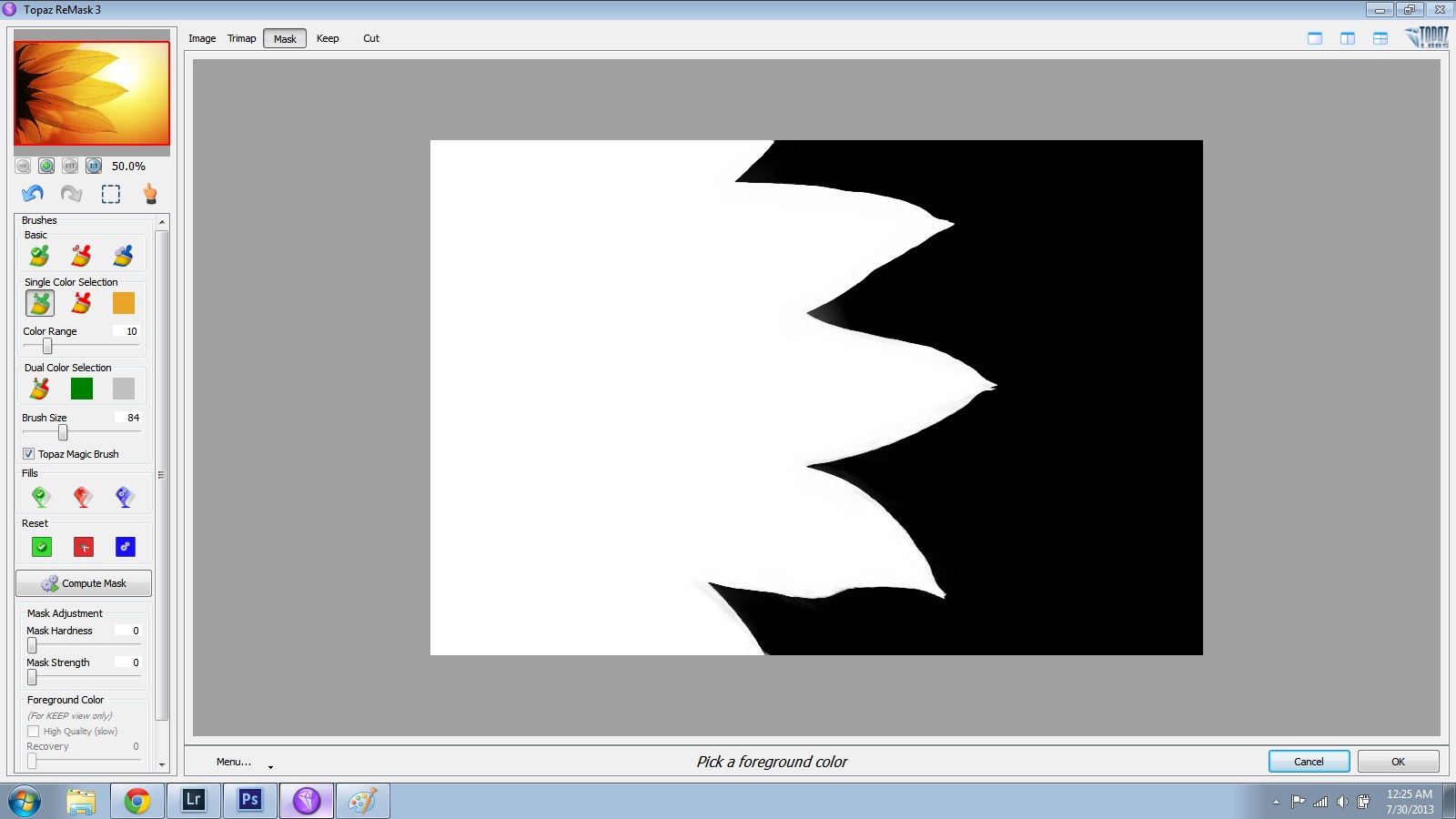Click the Undo arrow icon
Viewport: 1456px width, 819px height.
[33, 194]
